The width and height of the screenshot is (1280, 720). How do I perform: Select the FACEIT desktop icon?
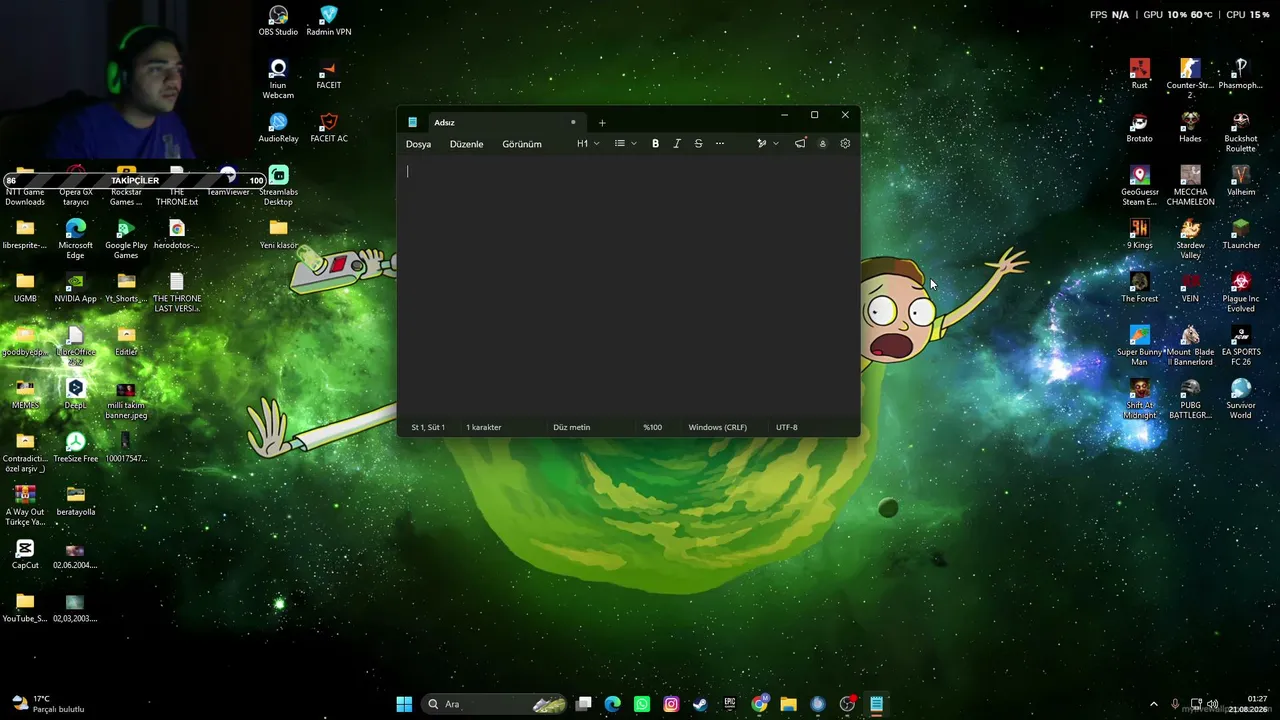pos(329,75)
